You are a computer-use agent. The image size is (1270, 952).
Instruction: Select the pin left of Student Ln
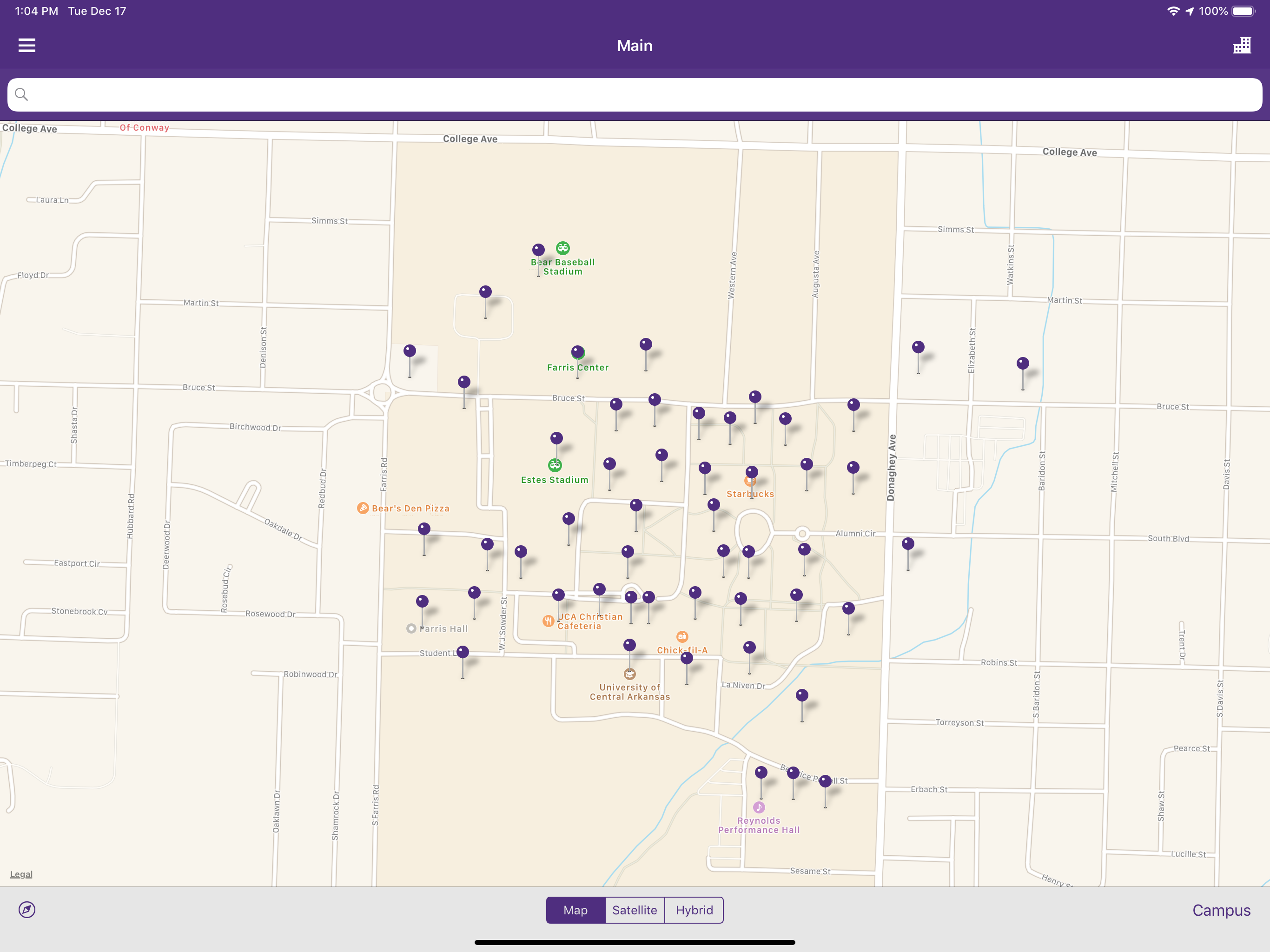coord(463,652)
